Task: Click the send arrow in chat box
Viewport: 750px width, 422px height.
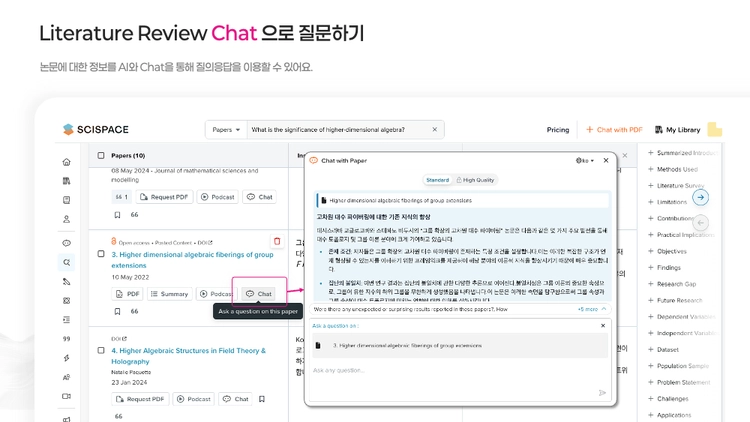Action: [602, 393]
